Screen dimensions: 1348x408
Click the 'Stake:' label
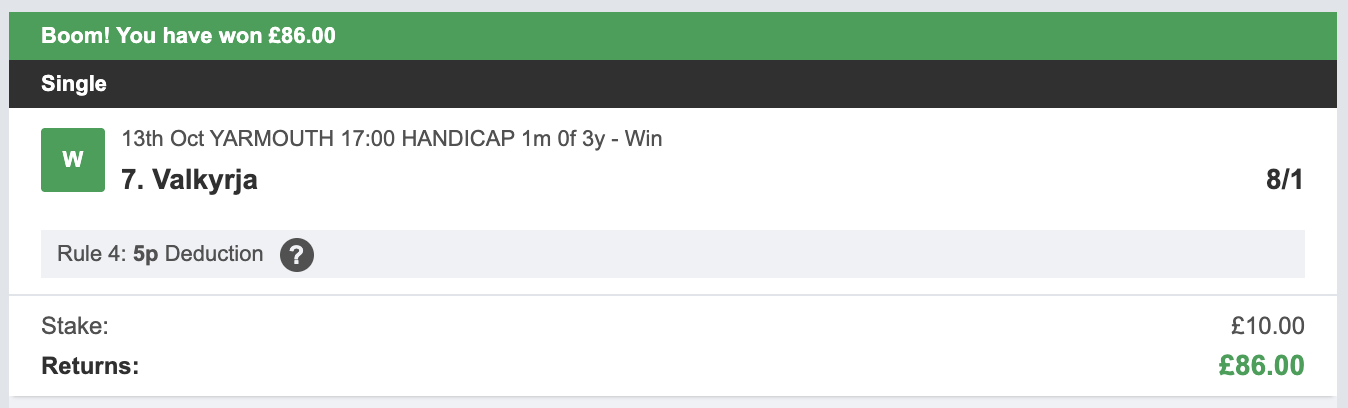coord(74,326)
